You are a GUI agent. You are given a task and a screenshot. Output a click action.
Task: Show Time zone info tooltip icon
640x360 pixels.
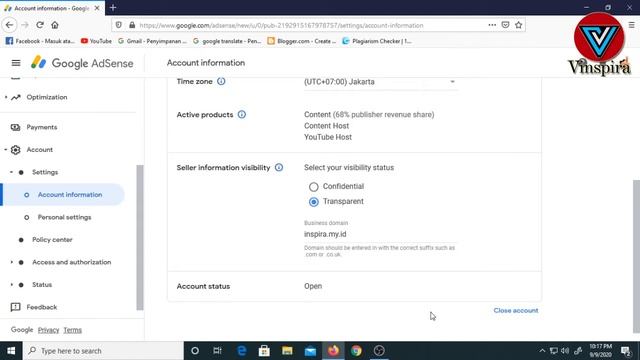click(x=221, y=81)
